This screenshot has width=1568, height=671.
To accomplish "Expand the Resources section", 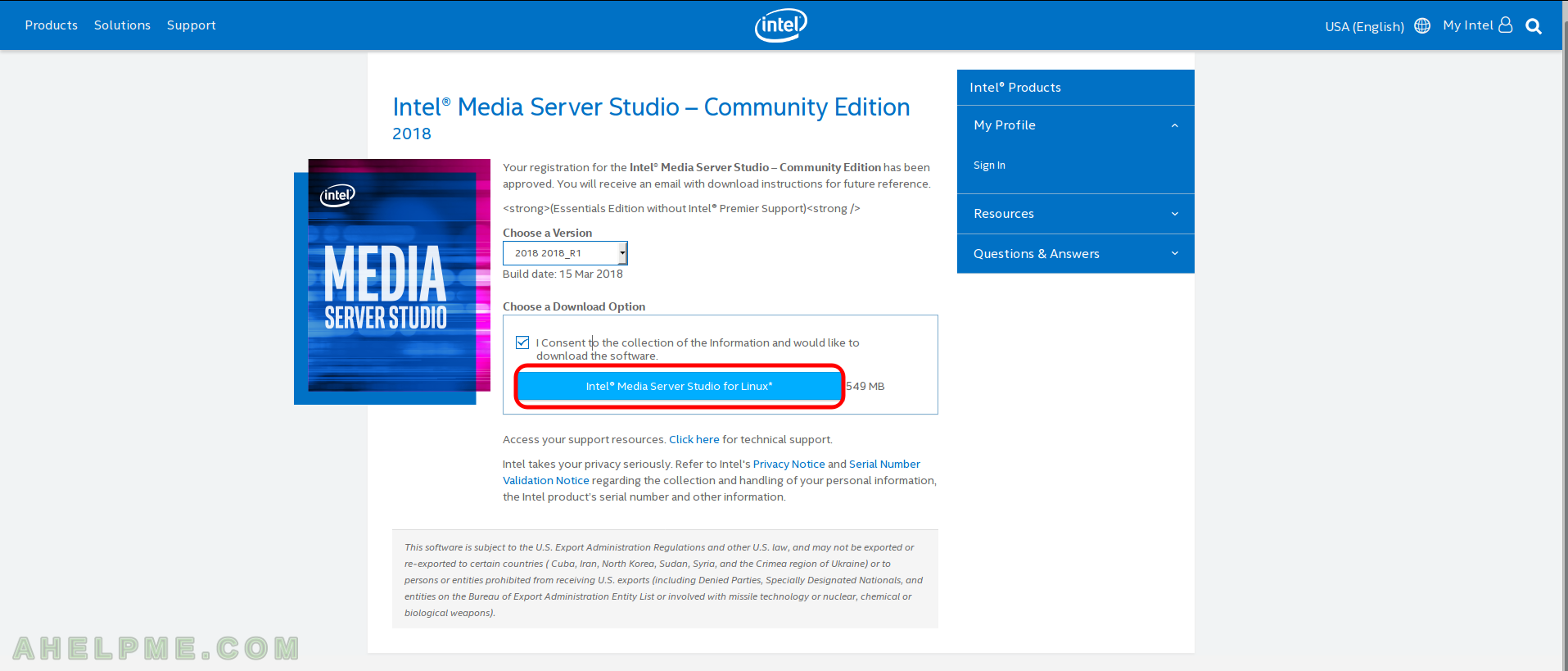I will (1075, 214).
